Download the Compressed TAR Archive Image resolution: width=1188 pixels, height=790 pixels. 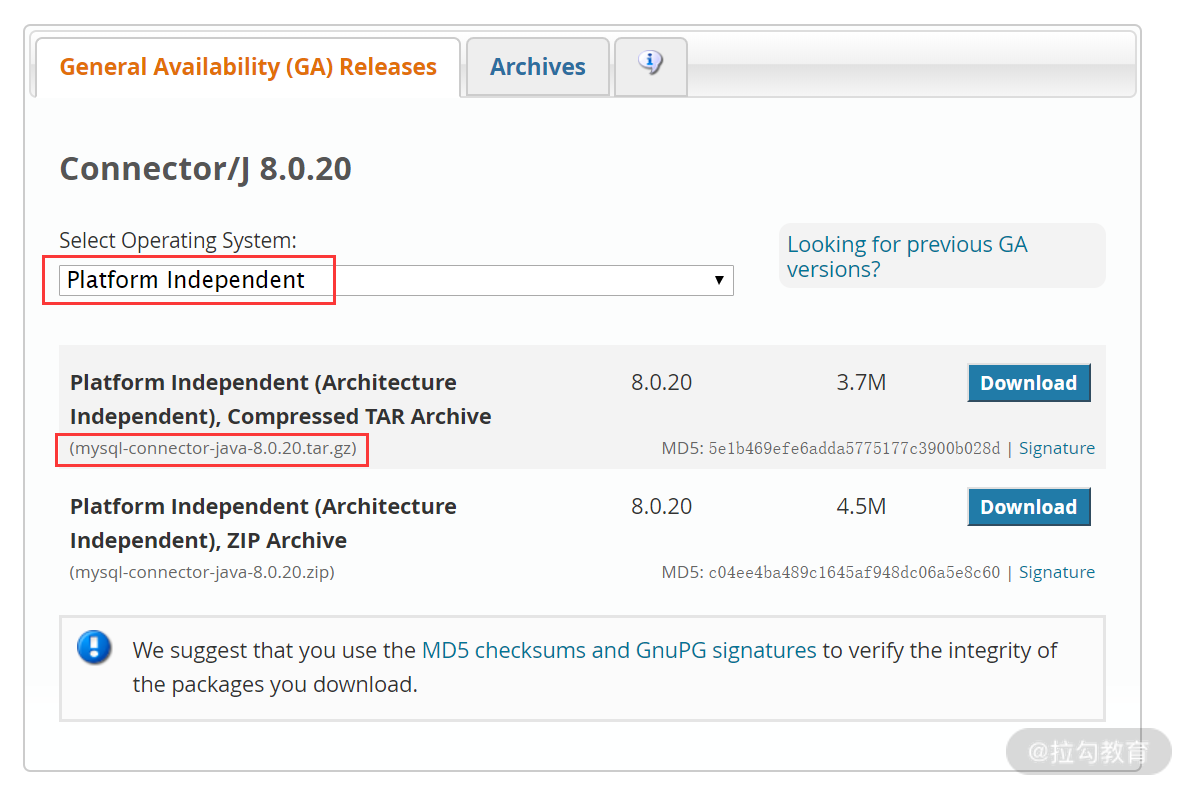point(1028,383)
